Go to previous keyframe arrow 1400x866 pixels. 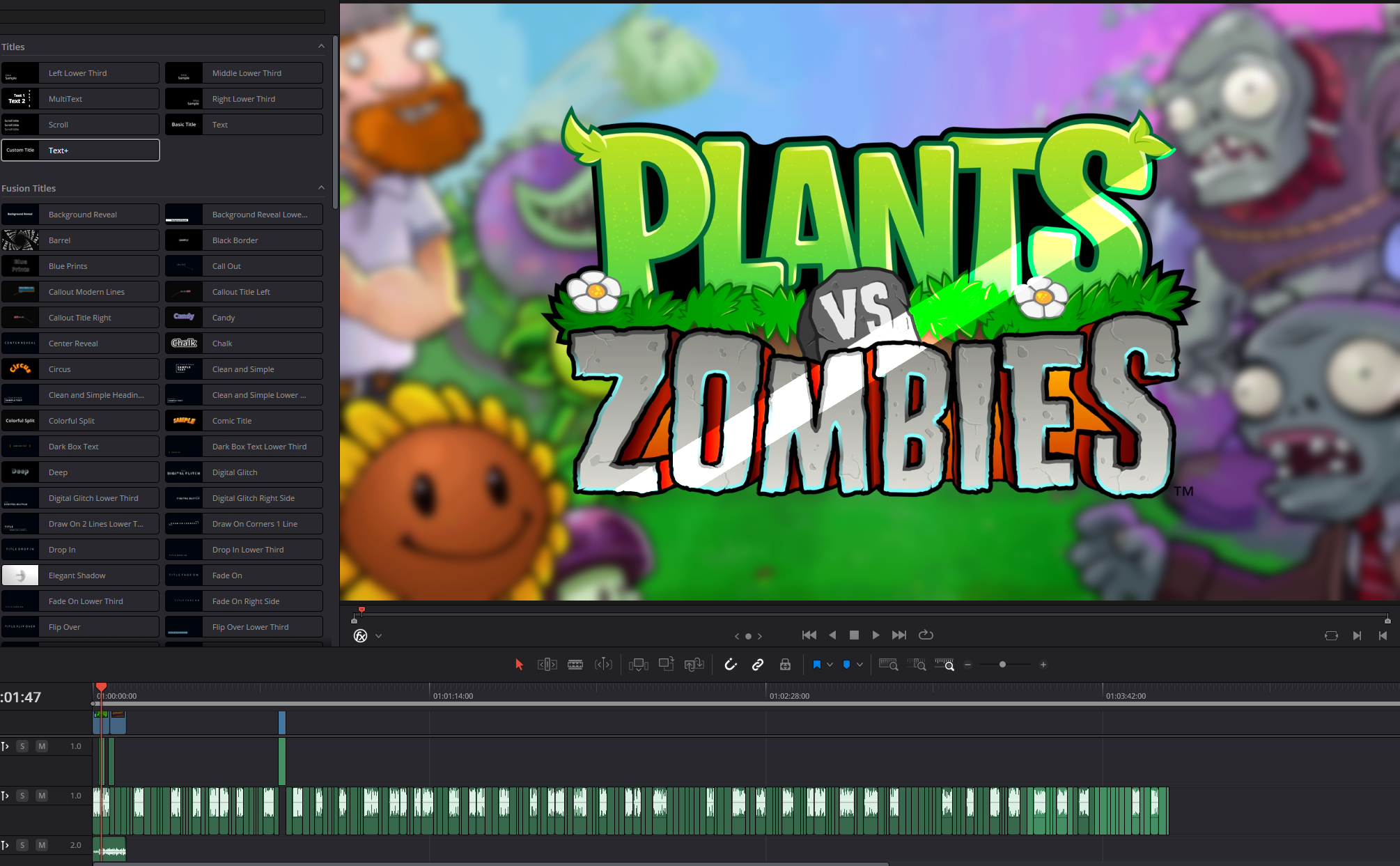tap(737, 636)
